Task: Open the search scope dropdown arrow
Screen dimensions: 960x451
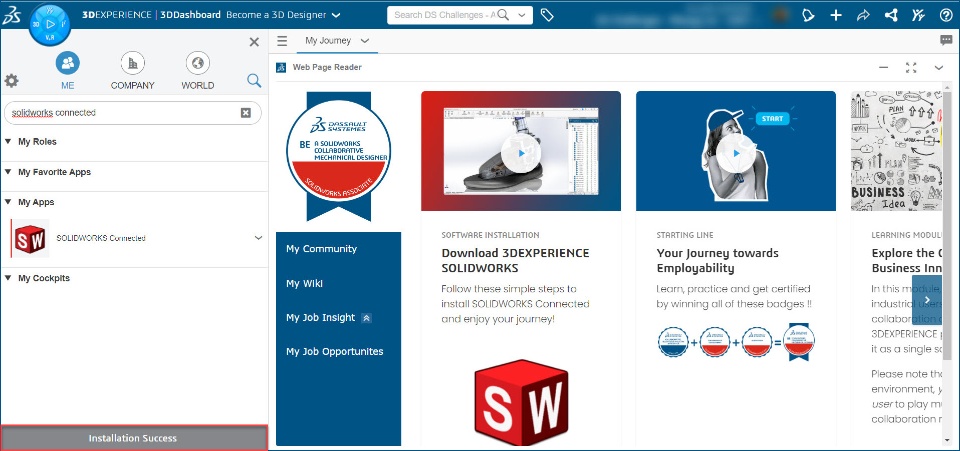Action: [522, 15]
